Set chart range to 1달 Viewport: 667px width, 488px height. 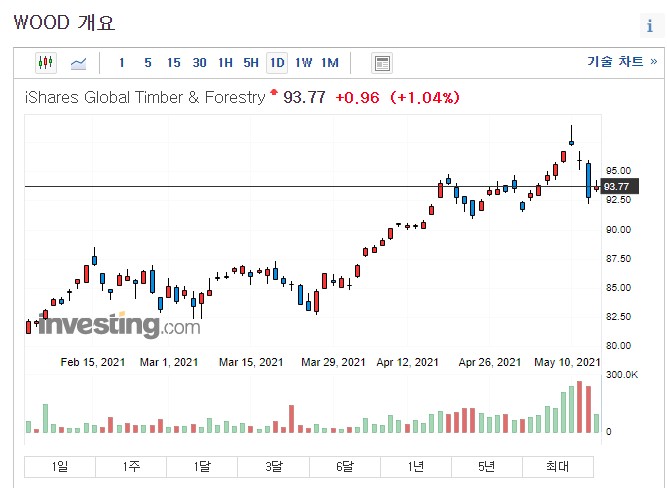(x=202, y=467)
